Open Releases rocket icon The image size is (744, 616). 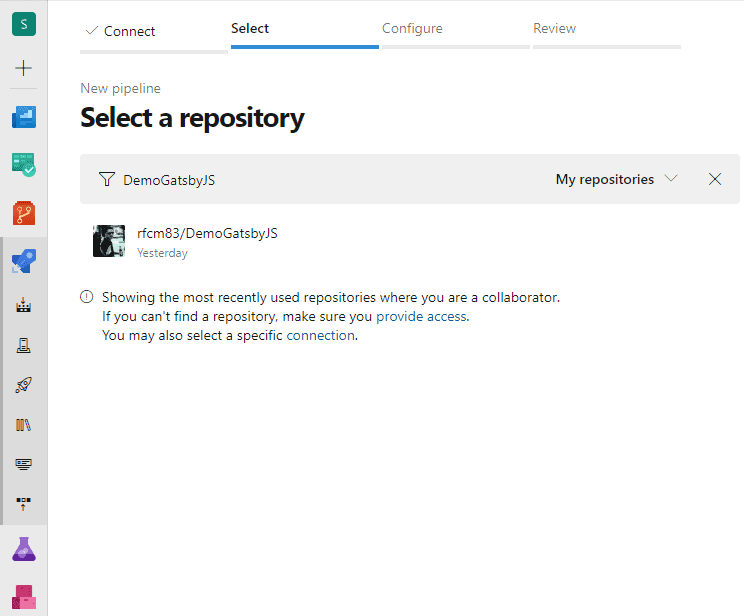point(23,385)
